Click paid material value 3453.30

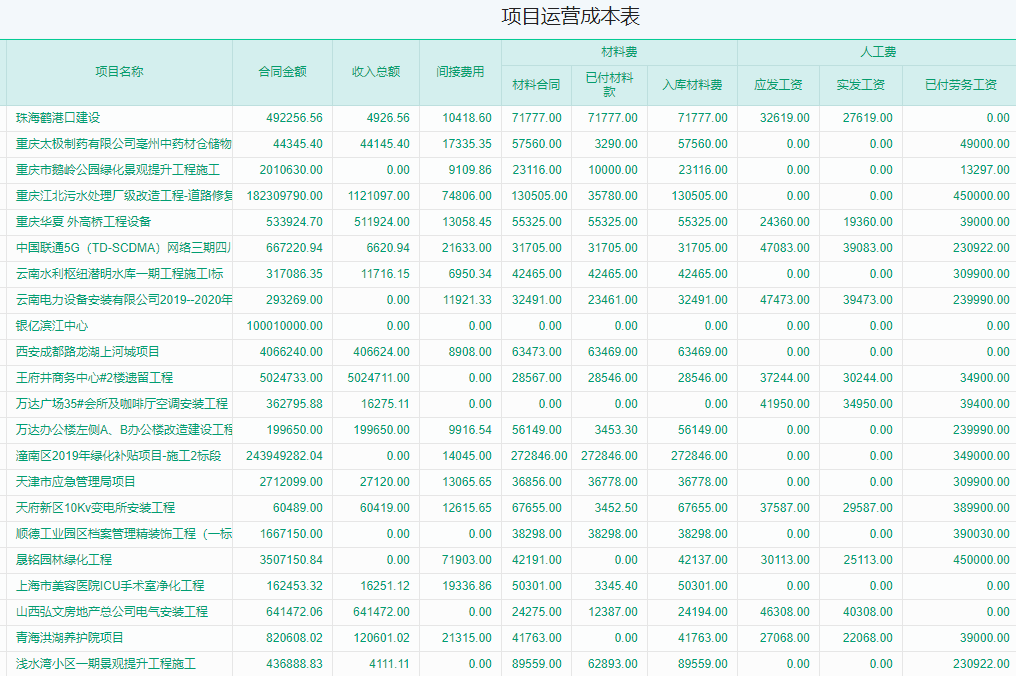click(x=616, y=429)
